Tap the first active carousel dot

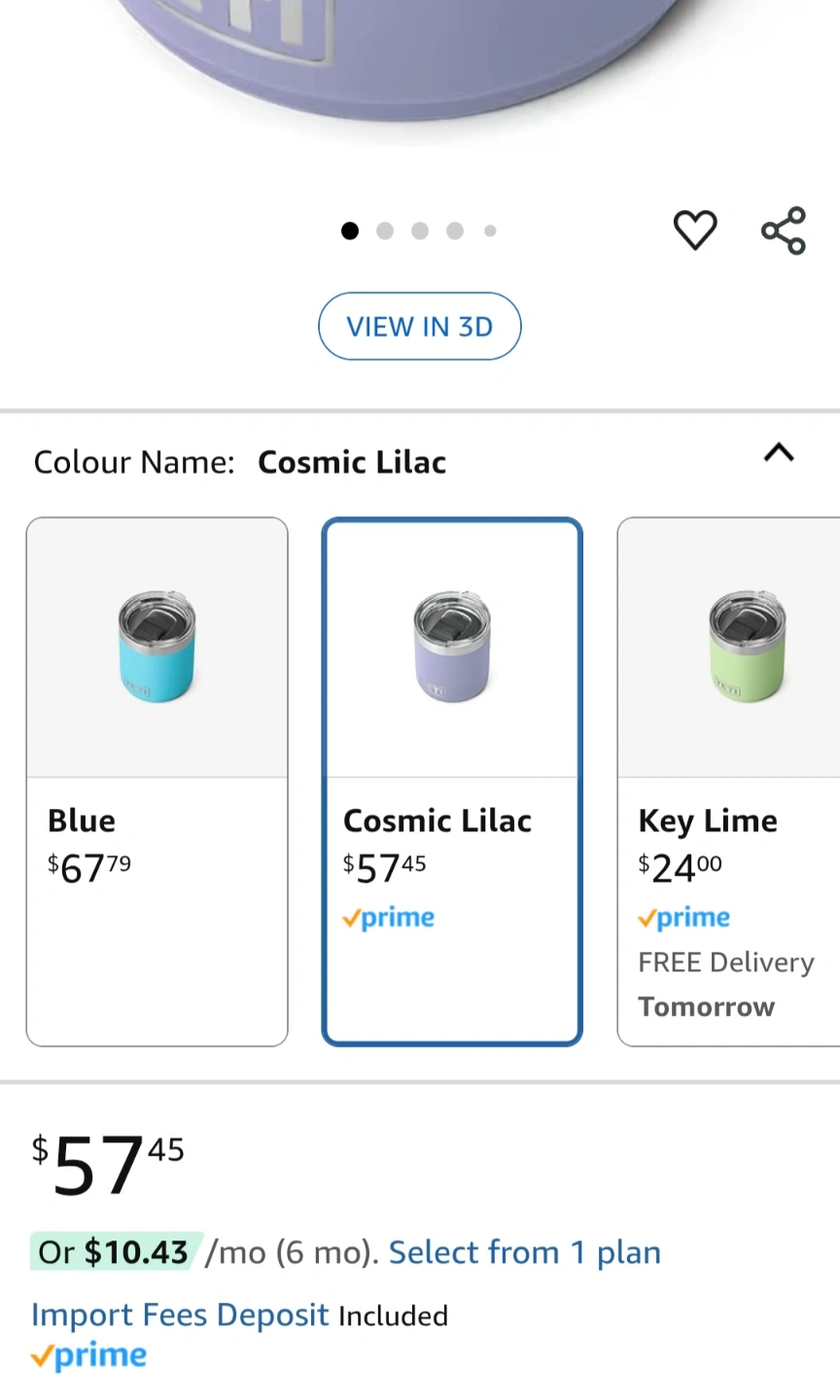pyautogui.click(x=350, y=230)
